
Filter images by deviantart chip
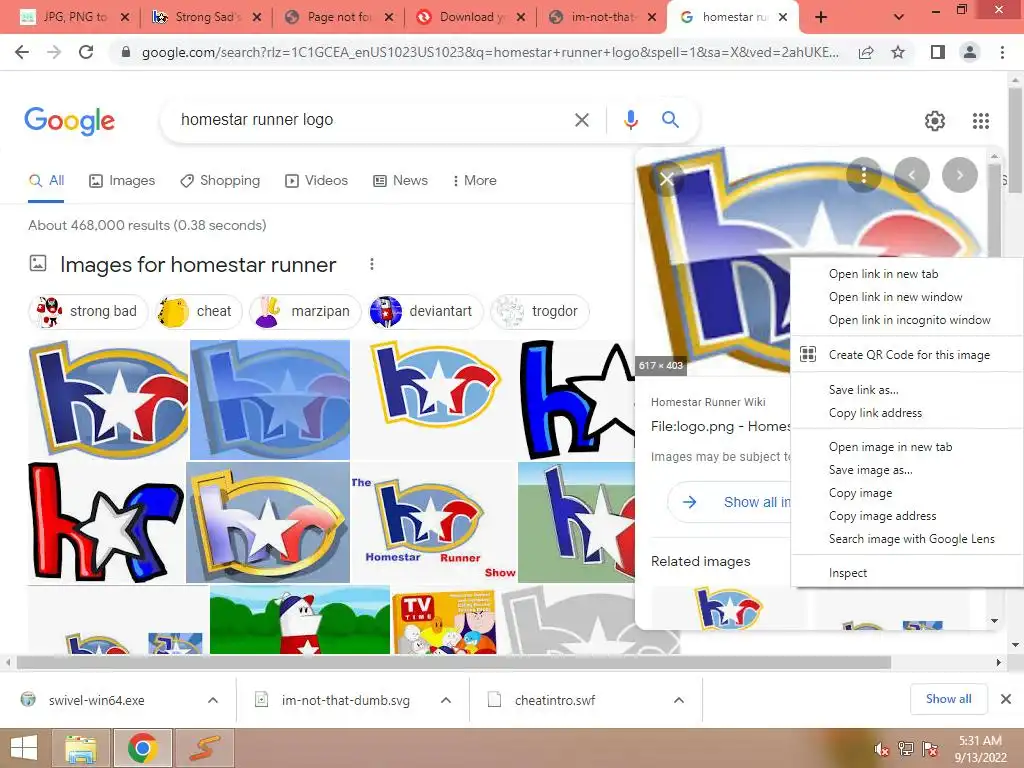[x=425, y=312]
